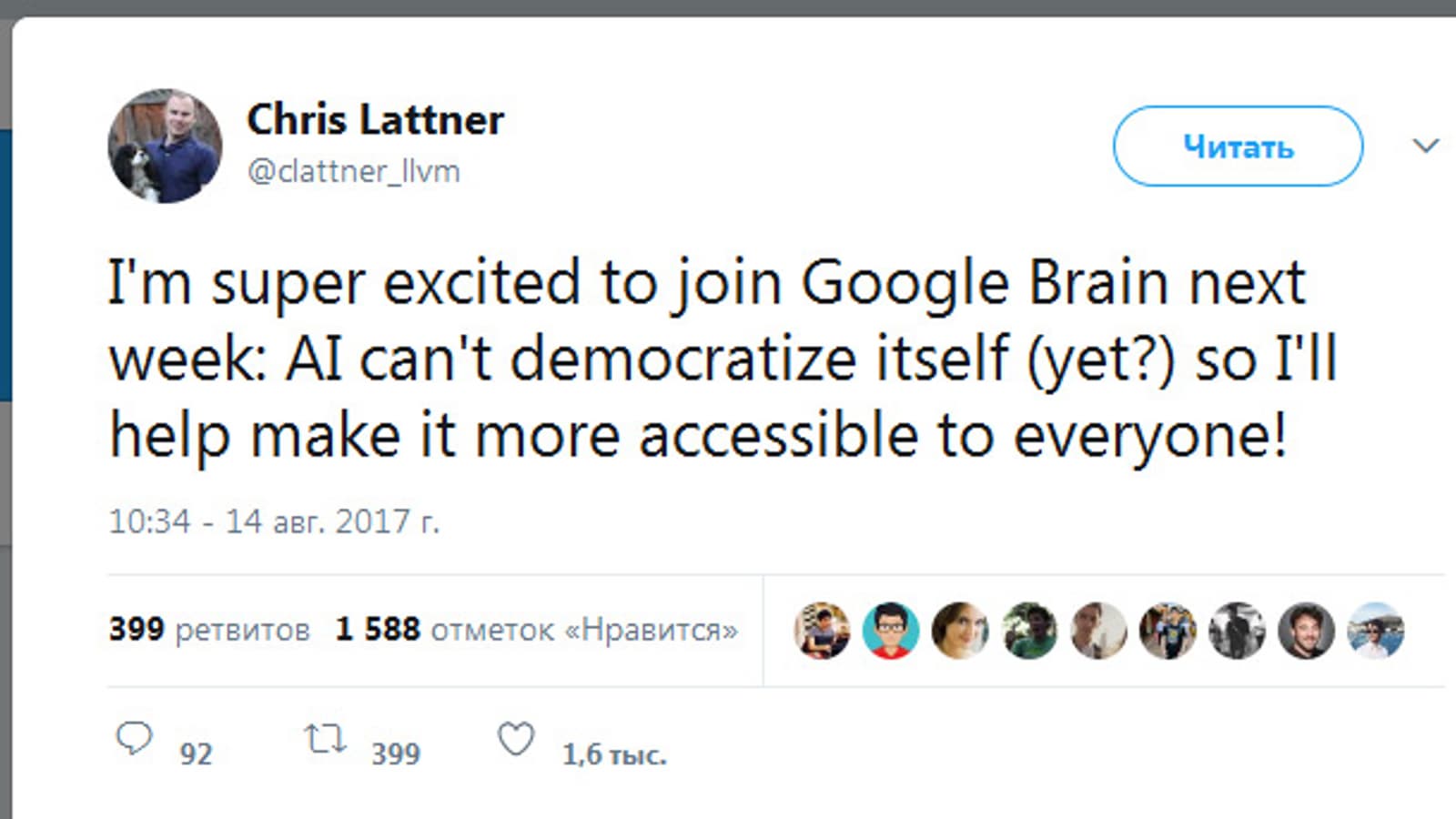
Task: Click the tweet timestamp 10:34 - 14 авг. 2017
Action: point(273,521)
